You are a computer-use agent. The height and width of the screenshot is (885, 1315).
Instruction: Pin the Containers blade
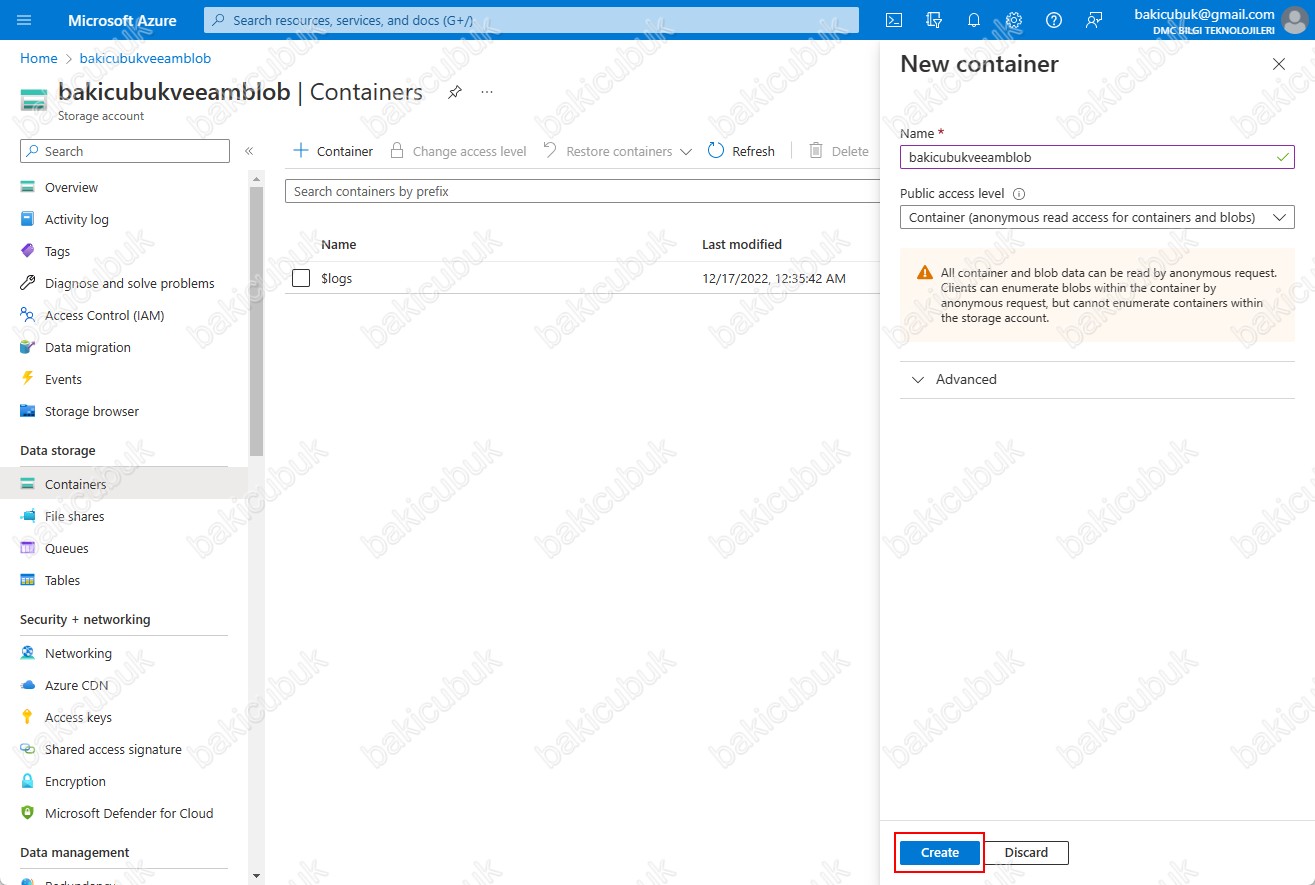coord(455,92)
